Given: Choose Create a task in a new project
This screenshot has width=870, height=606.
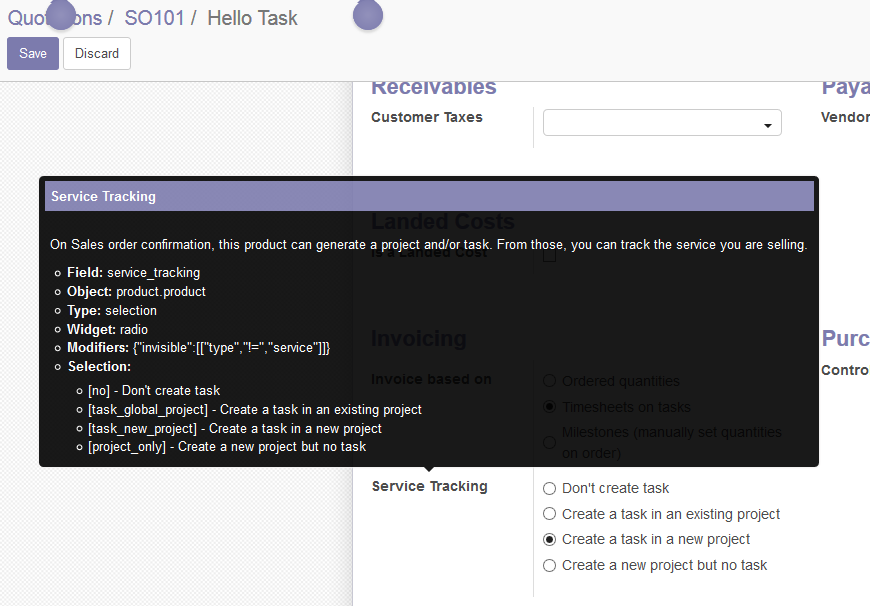Looking at the screenshot, I should [549, 540].
